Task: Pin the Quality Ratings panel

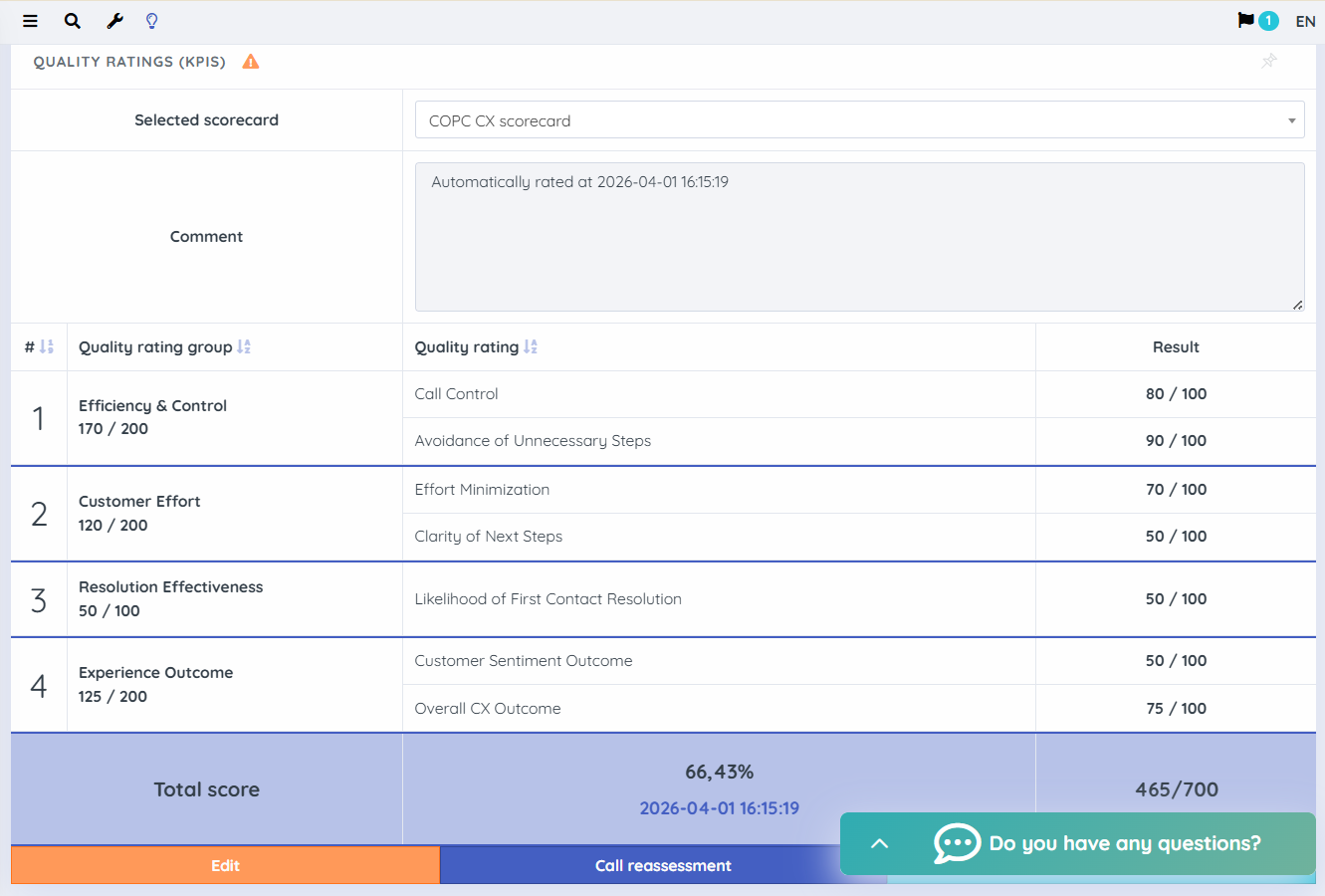Action: point(1269,61)
